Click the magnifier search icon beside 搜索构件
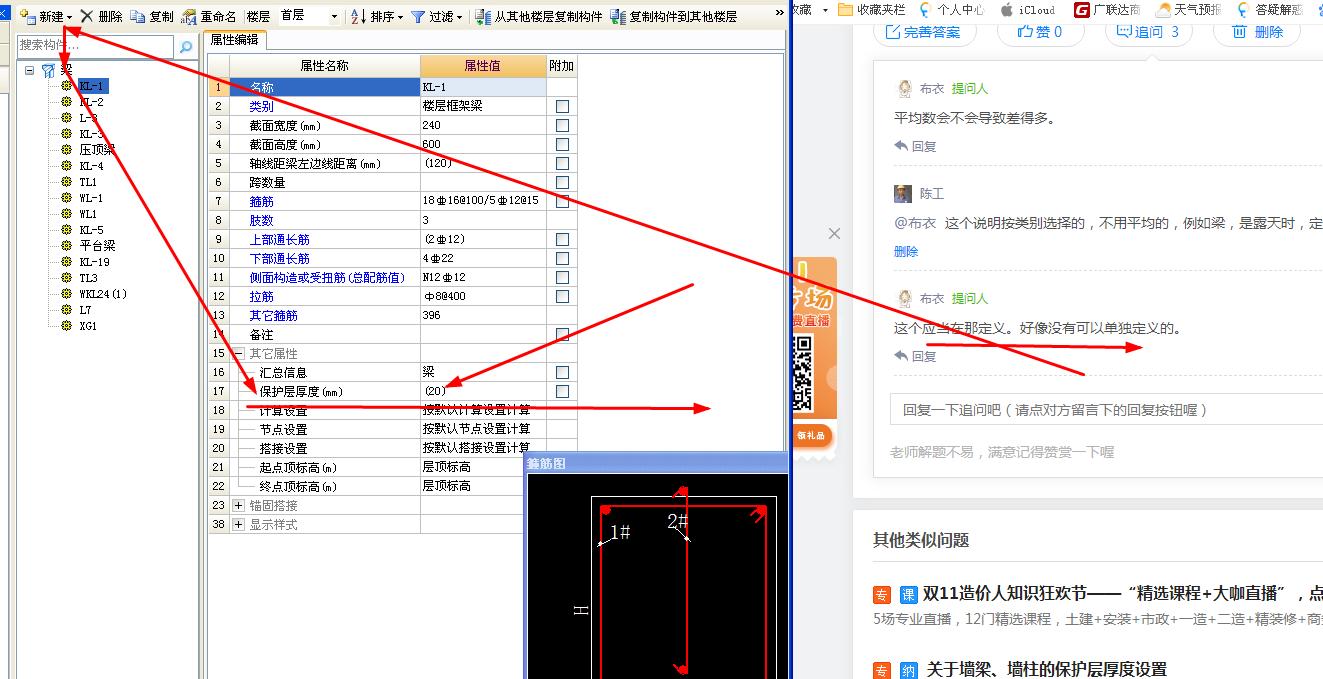 185,47
